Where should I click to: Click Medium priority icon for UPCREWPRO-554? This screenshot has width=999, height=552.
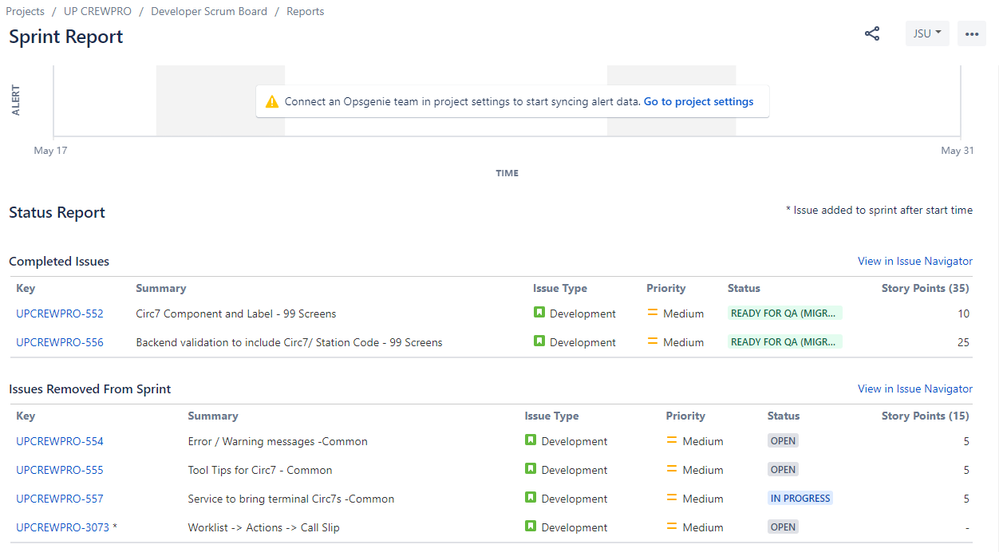(x=673, y=441)
